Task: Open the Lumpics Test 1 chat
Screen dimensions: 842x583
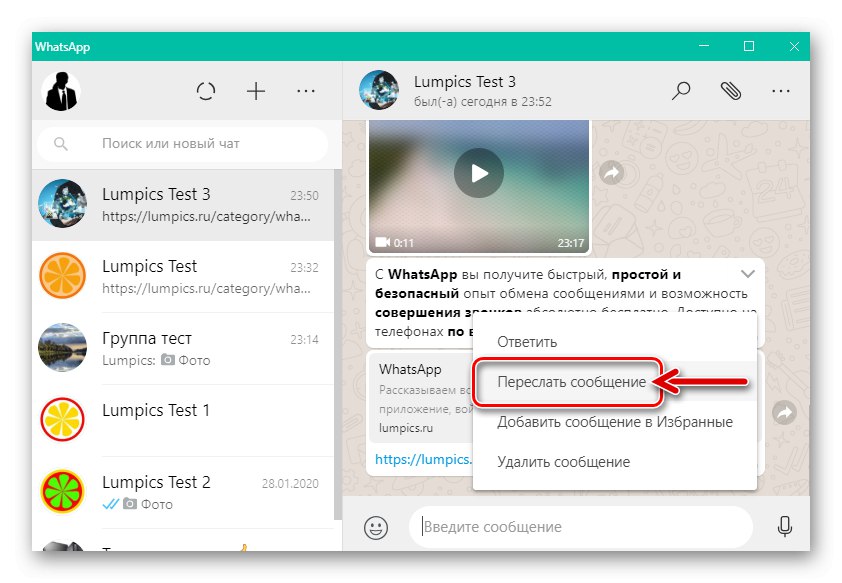Action: tap(183, 421)
